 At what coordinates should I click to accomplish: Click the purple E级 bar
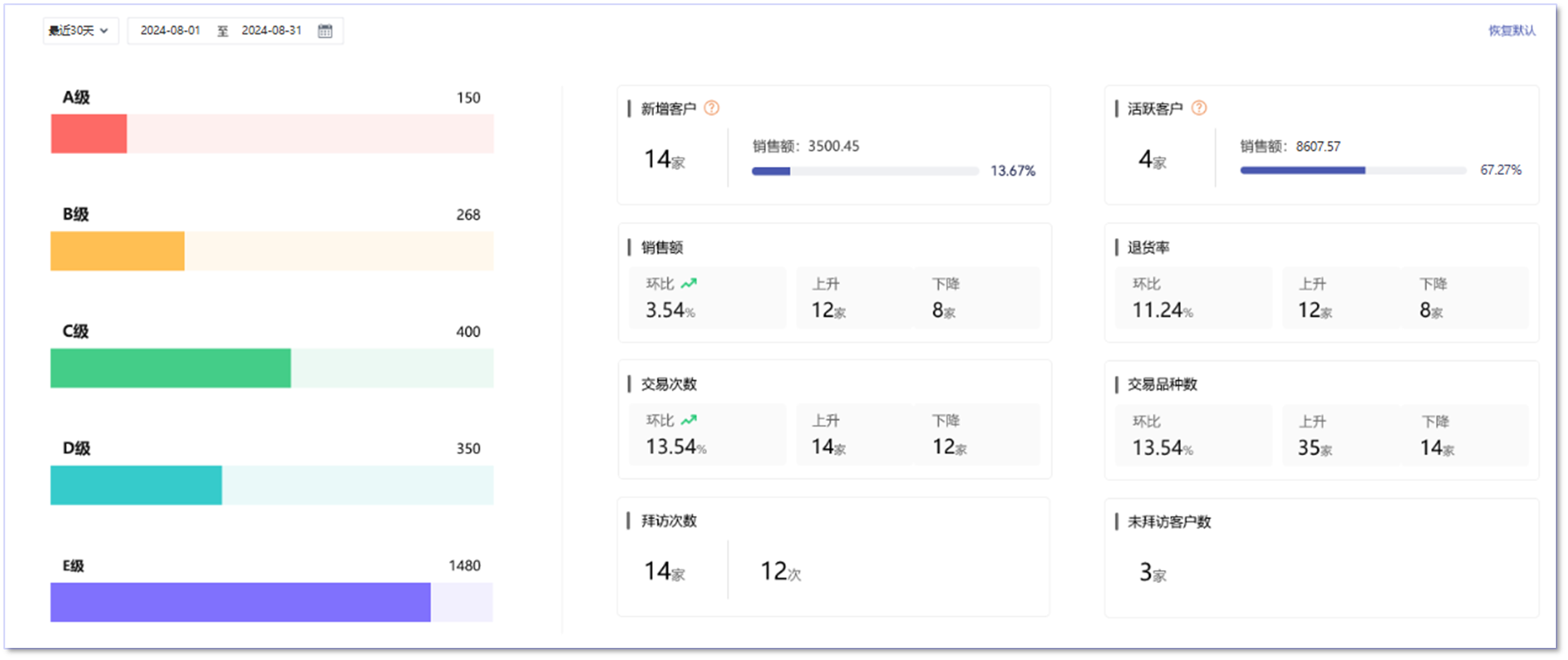coord(240,603)
